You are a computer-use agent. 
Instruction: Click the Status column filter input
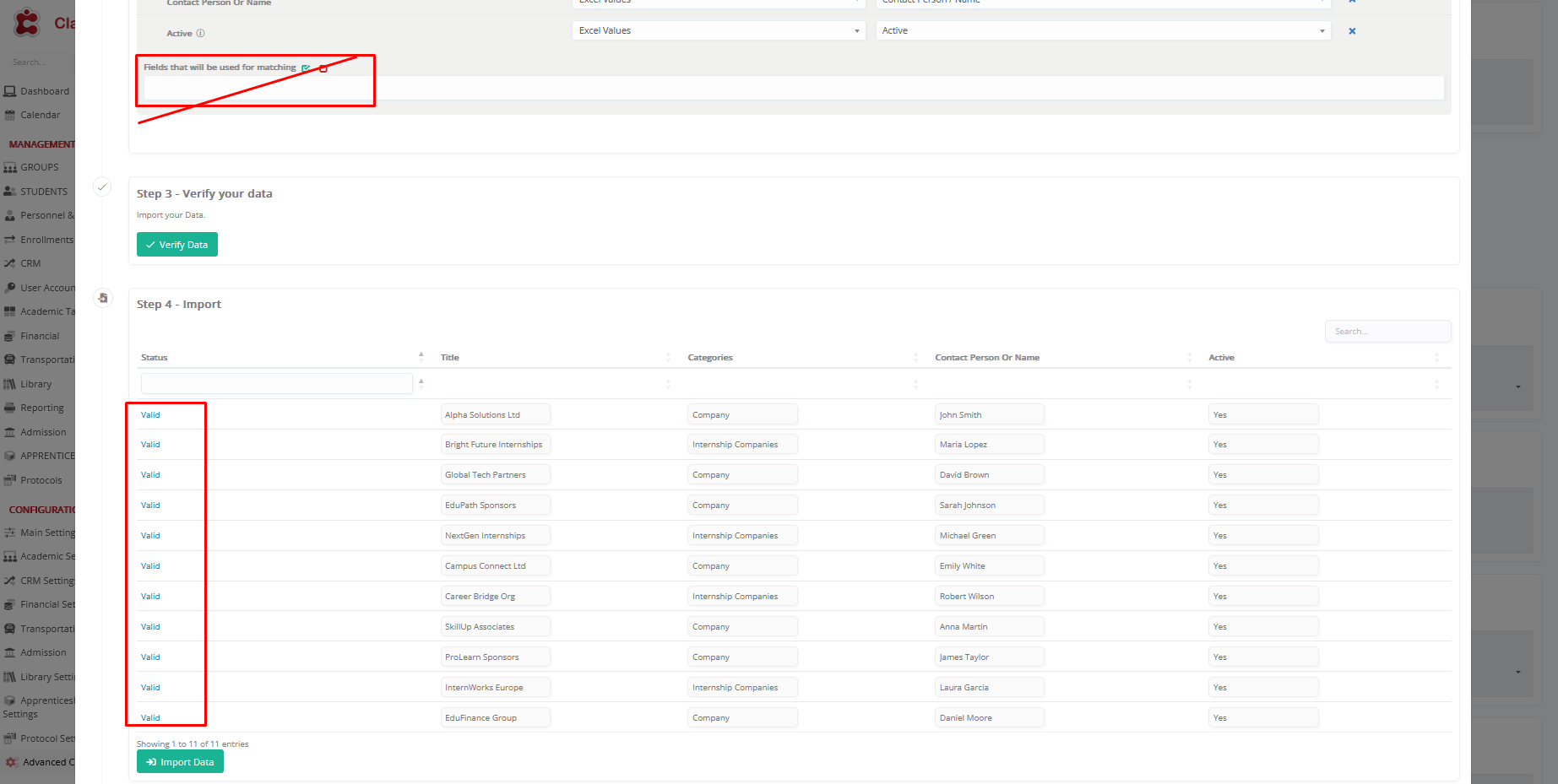click(276, 384)
